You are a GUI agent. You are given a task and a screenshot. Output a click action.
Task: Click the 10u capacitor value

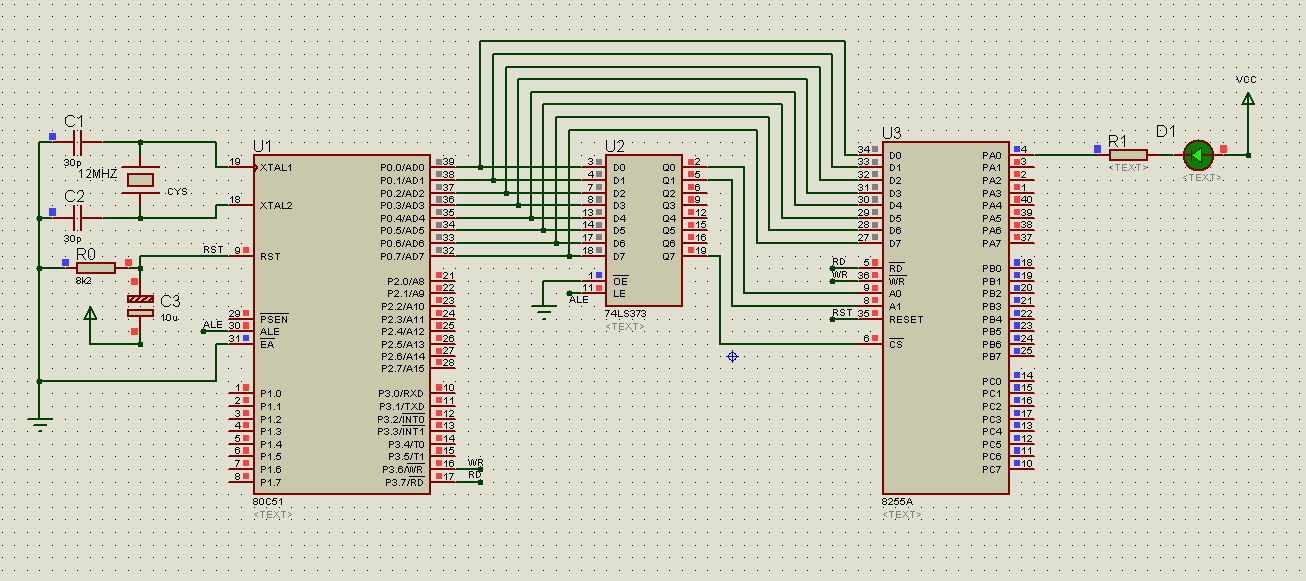pyautogui.click(x=170, y=318)
